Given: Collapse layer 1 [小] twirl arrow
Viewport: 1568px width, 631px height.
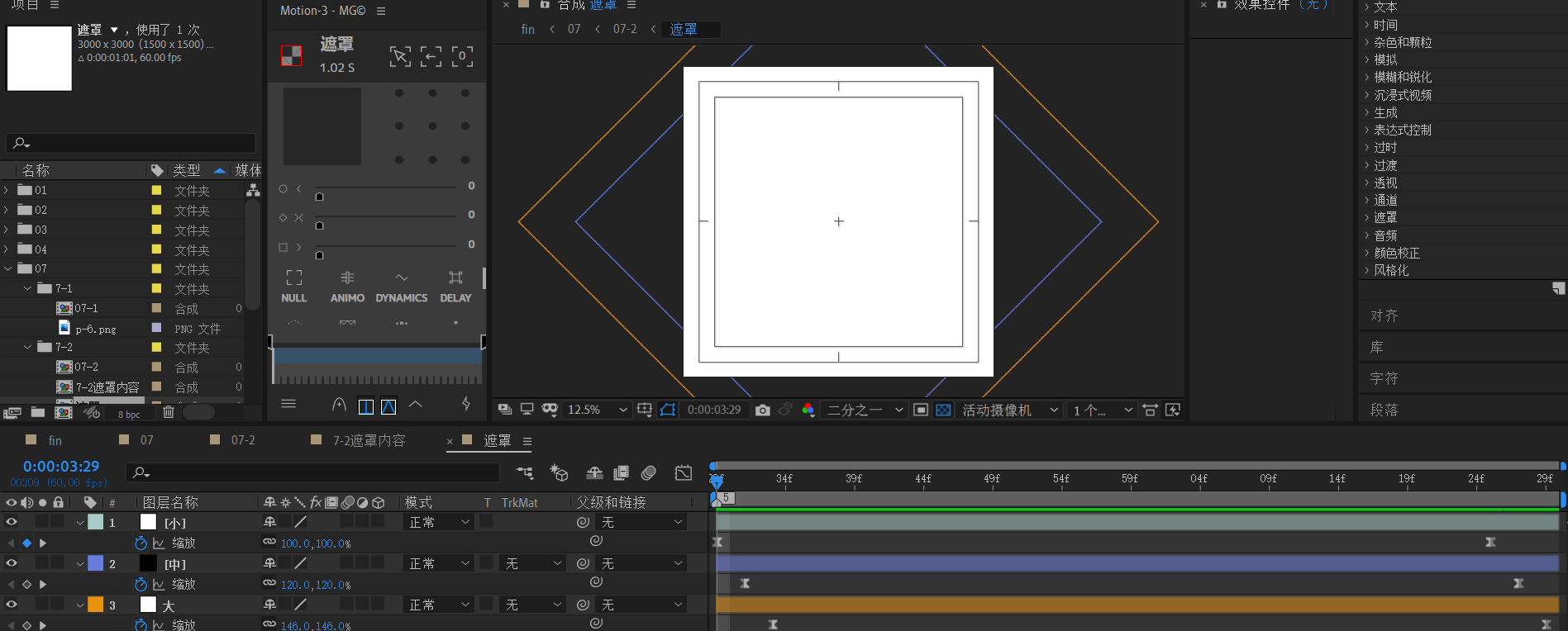Looking at the screenshot, I should coord(80,522).
